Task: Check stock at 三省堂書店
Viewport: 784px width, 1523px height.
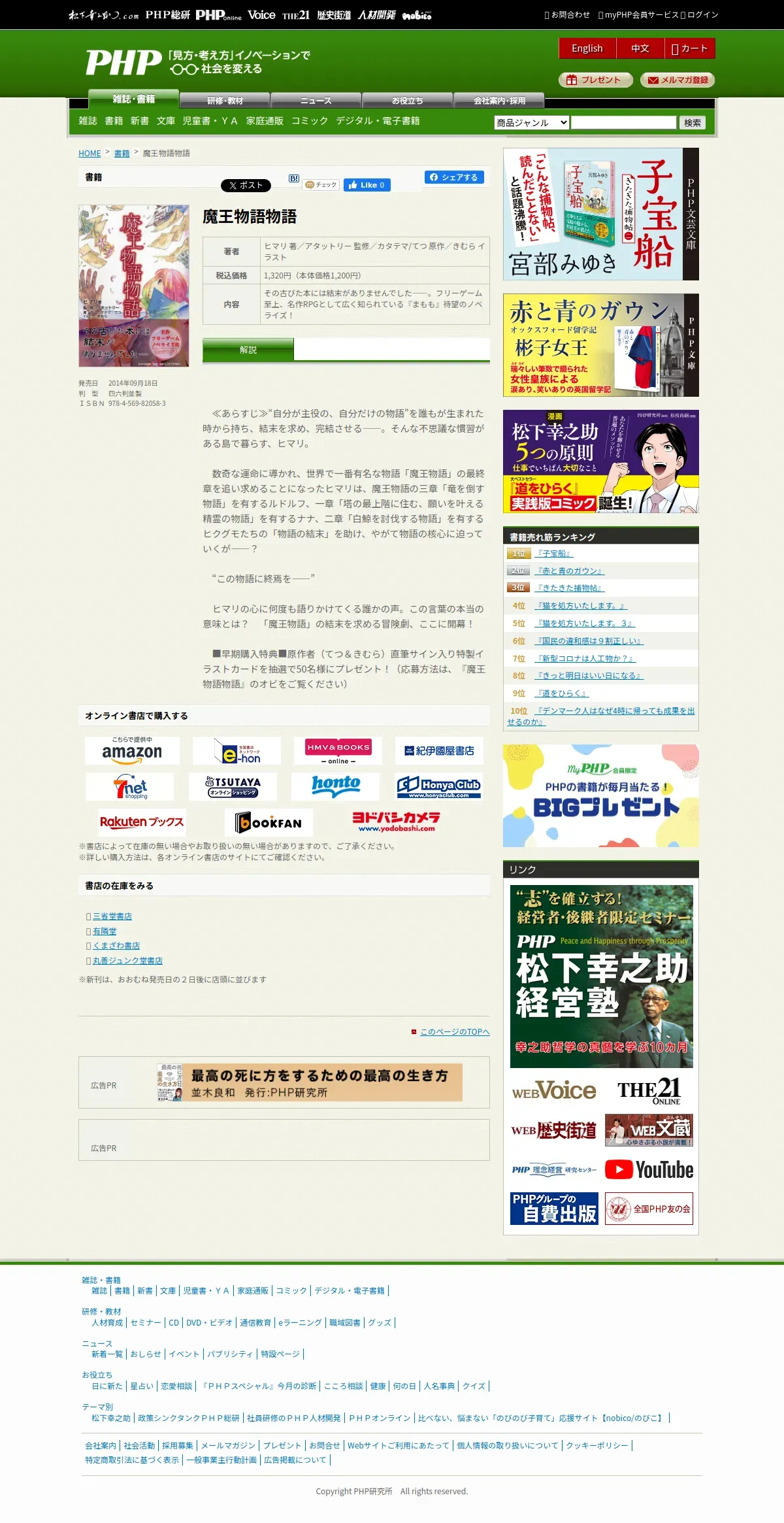Action: [x=112, y=916]
